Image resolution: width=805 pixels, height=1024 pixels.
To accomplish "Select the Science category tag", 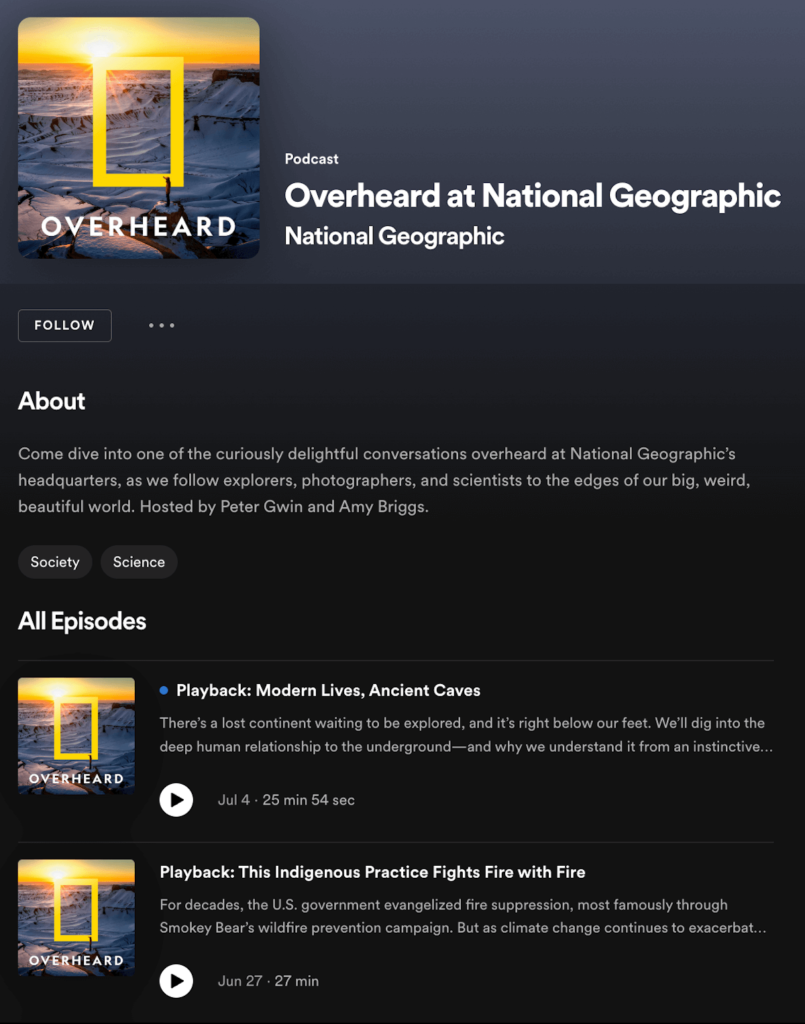I will pos(139,562).
